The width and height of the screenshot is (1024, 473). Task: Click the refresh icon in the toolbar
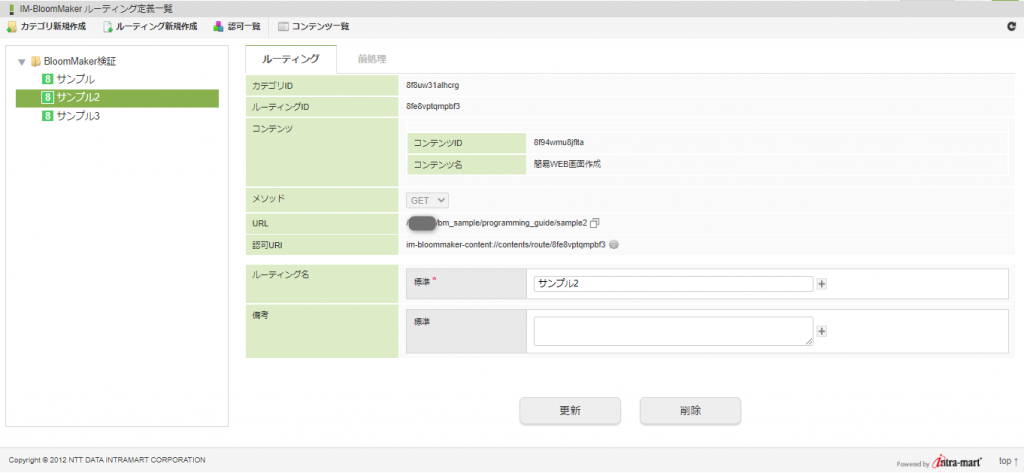(x=1012, y=27)
